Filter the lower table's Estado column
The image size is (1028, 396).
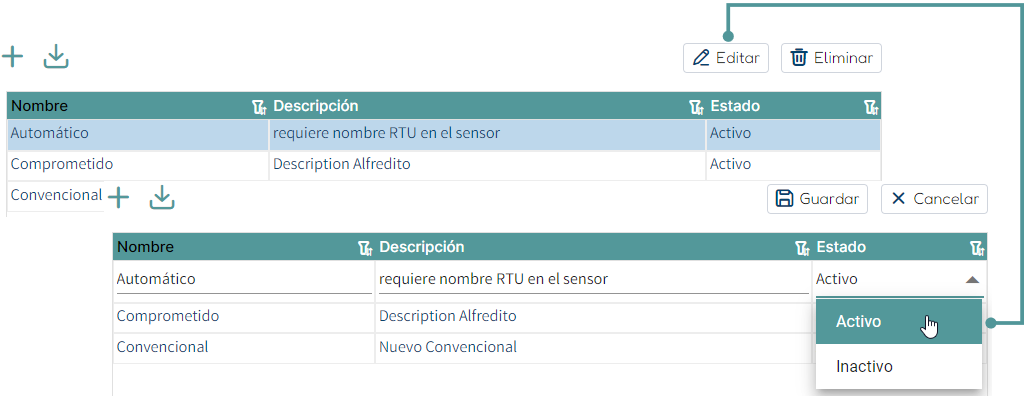(x=977, y=248)
